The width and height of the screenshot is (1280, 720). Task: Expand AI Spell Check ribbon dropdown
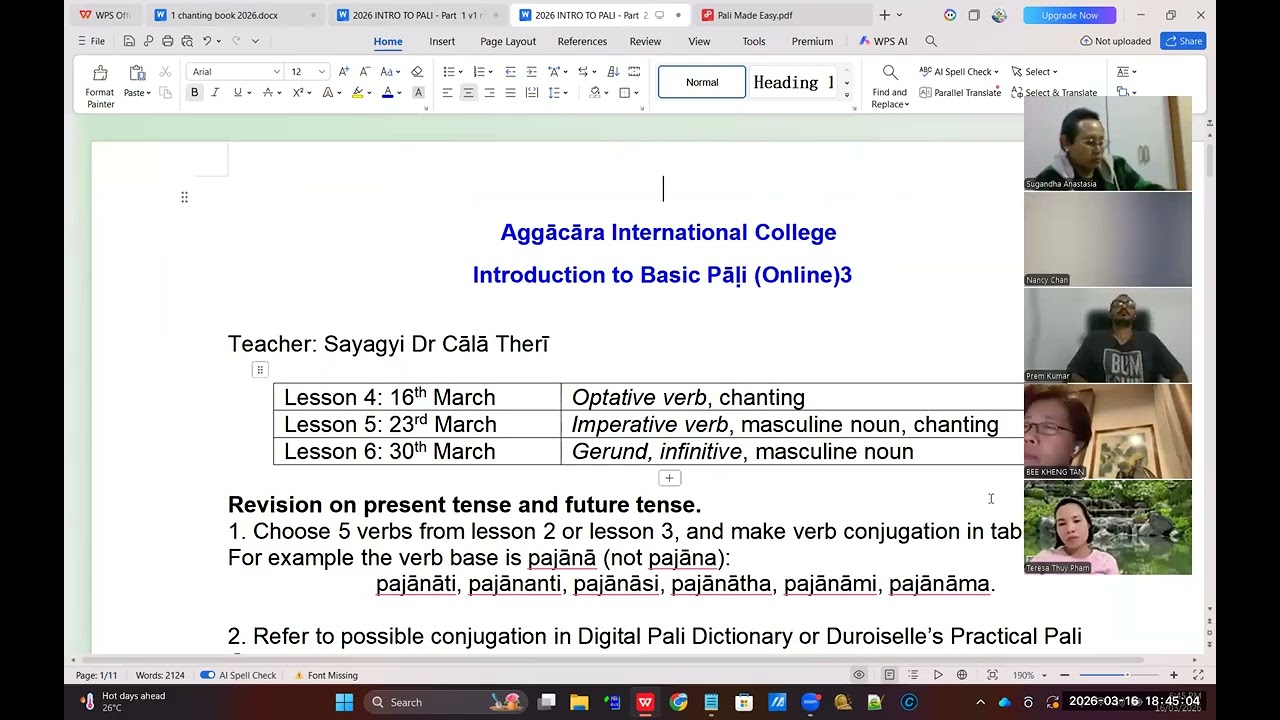[996, 72]
